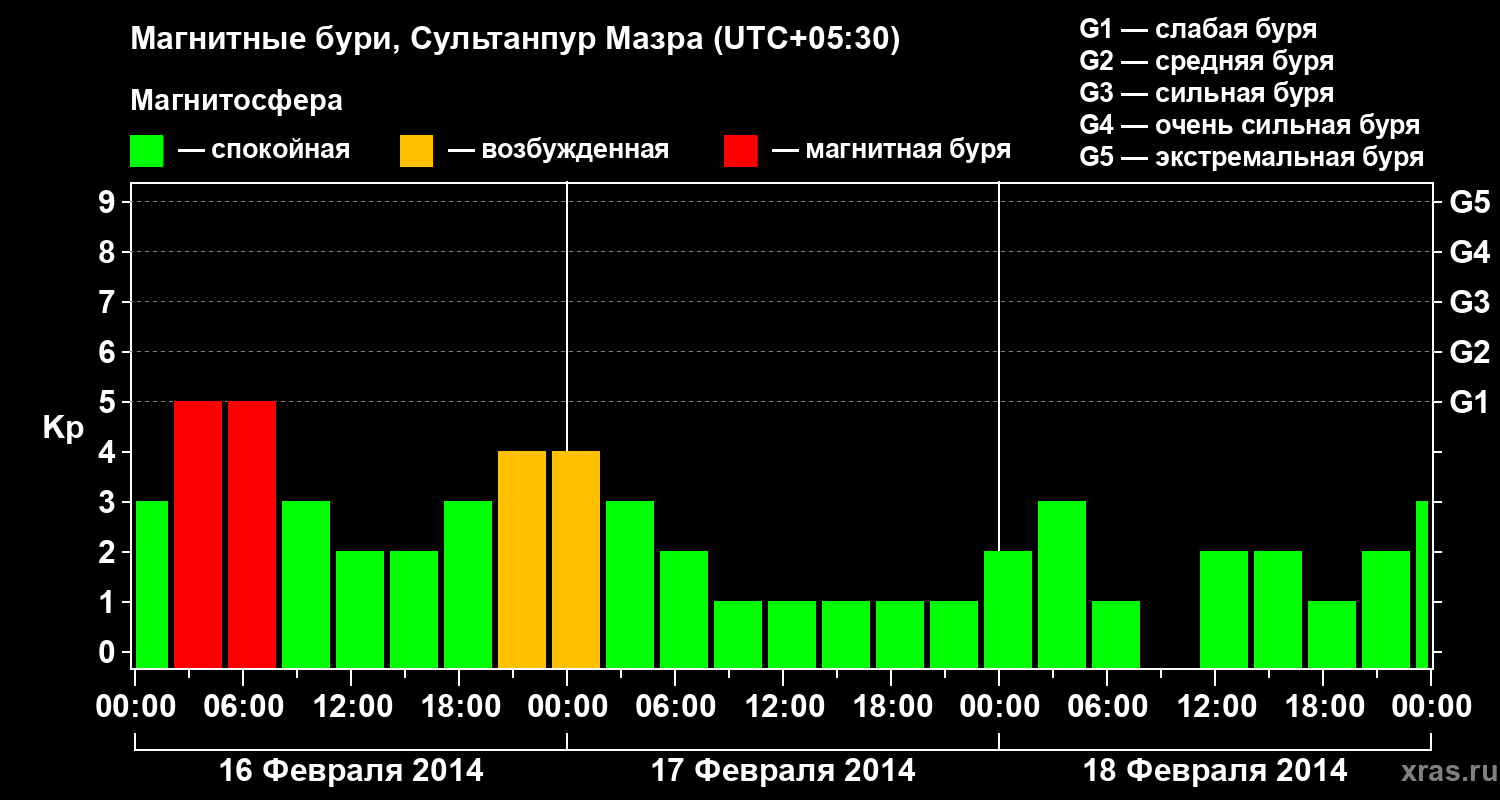
Task: Click the 'G4 — очень сильная буря' line
Action: click(x=1250, y=125)
